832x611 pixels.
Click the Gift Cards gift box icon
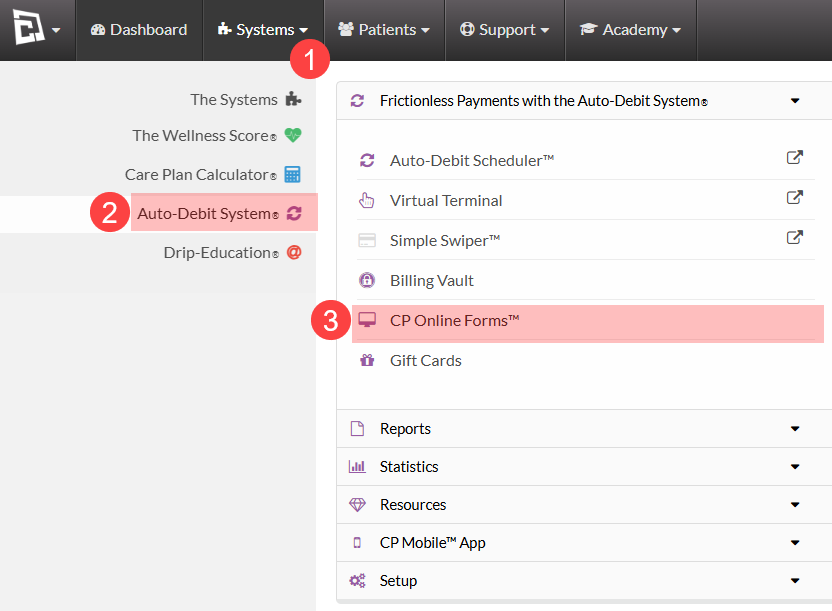pos(367,360)
